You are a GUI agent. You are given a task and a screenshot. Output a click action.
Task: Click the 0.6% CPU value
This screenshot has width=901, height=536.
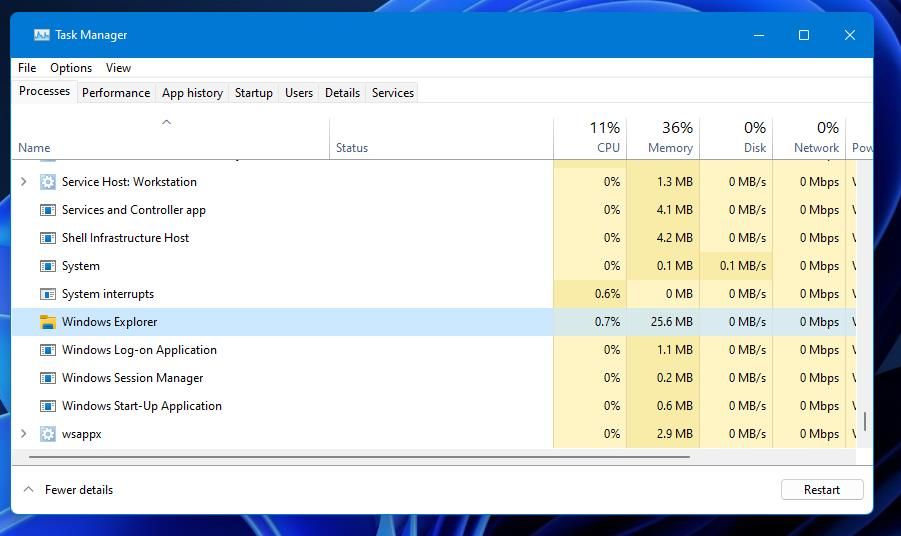(607, 294)
